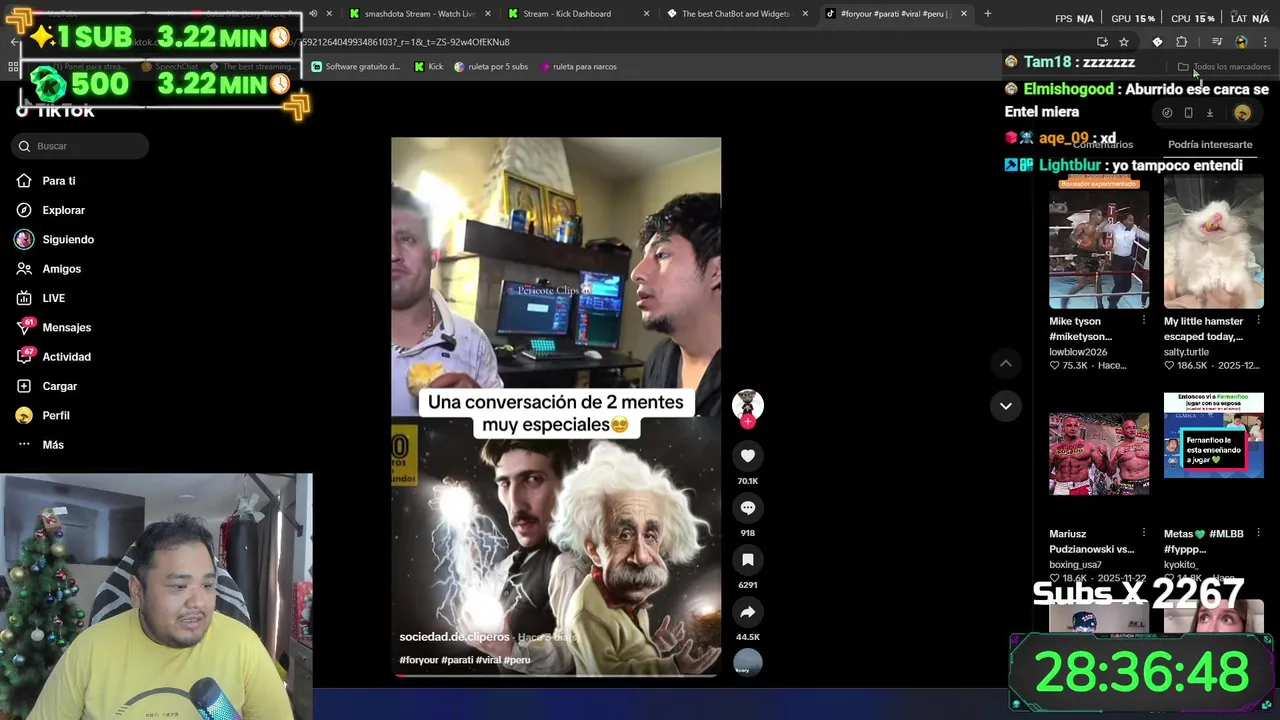Close the smashdota Stream tab
Screen dimensions: 1280x720
[x=488, y=14]
